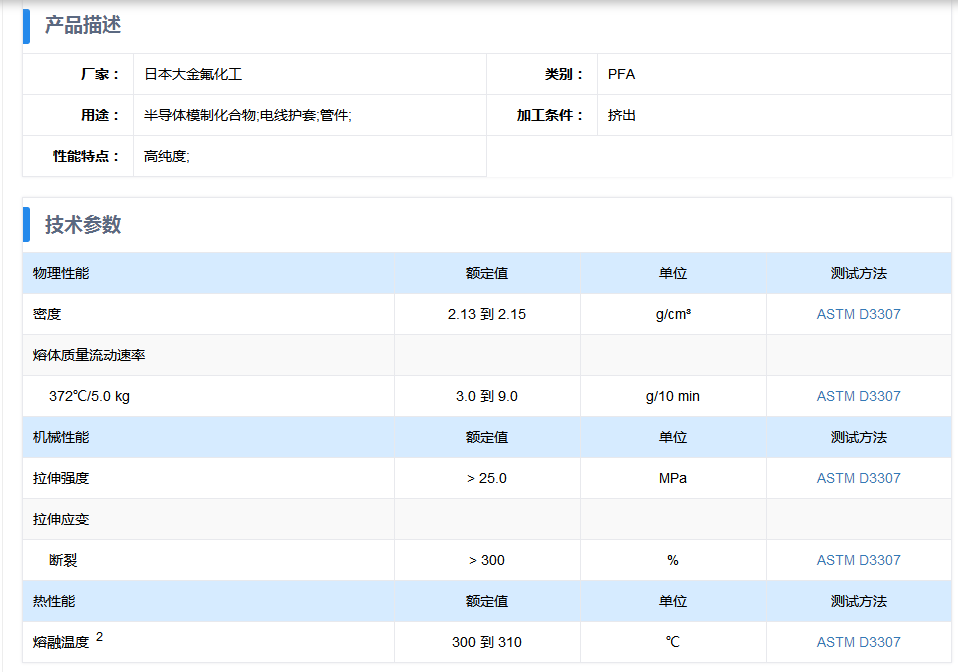Screen dimensions: 958x672
Task: Click the 熔体质量流动速率 row label
Action: [89, 355]
